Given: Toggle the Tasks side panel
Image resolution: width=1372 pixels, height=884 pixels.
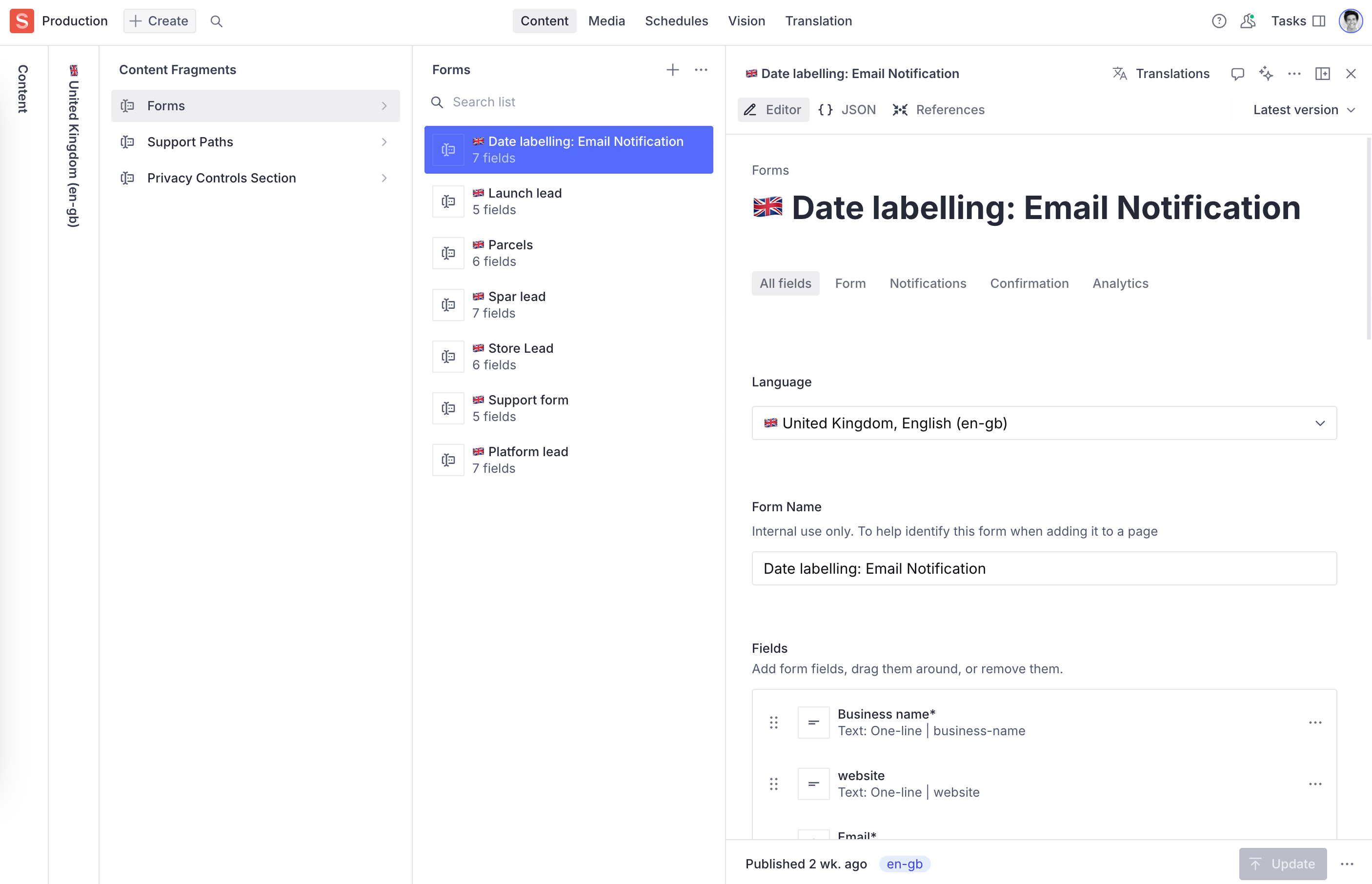Looking at the screenshot, I should [x=1297, y=21].
